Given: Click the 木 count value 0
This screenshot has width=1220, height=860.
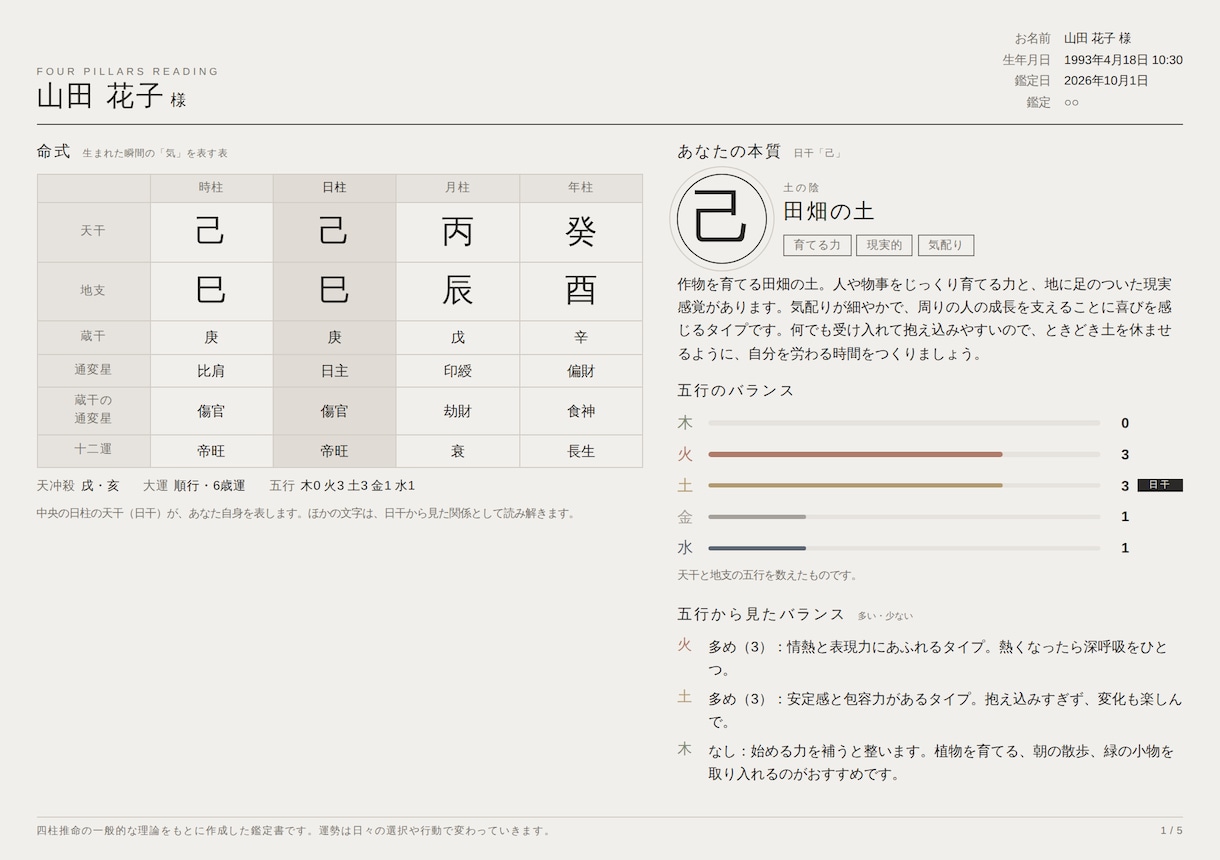Looking at the screenshot, I should (1125, 423).
